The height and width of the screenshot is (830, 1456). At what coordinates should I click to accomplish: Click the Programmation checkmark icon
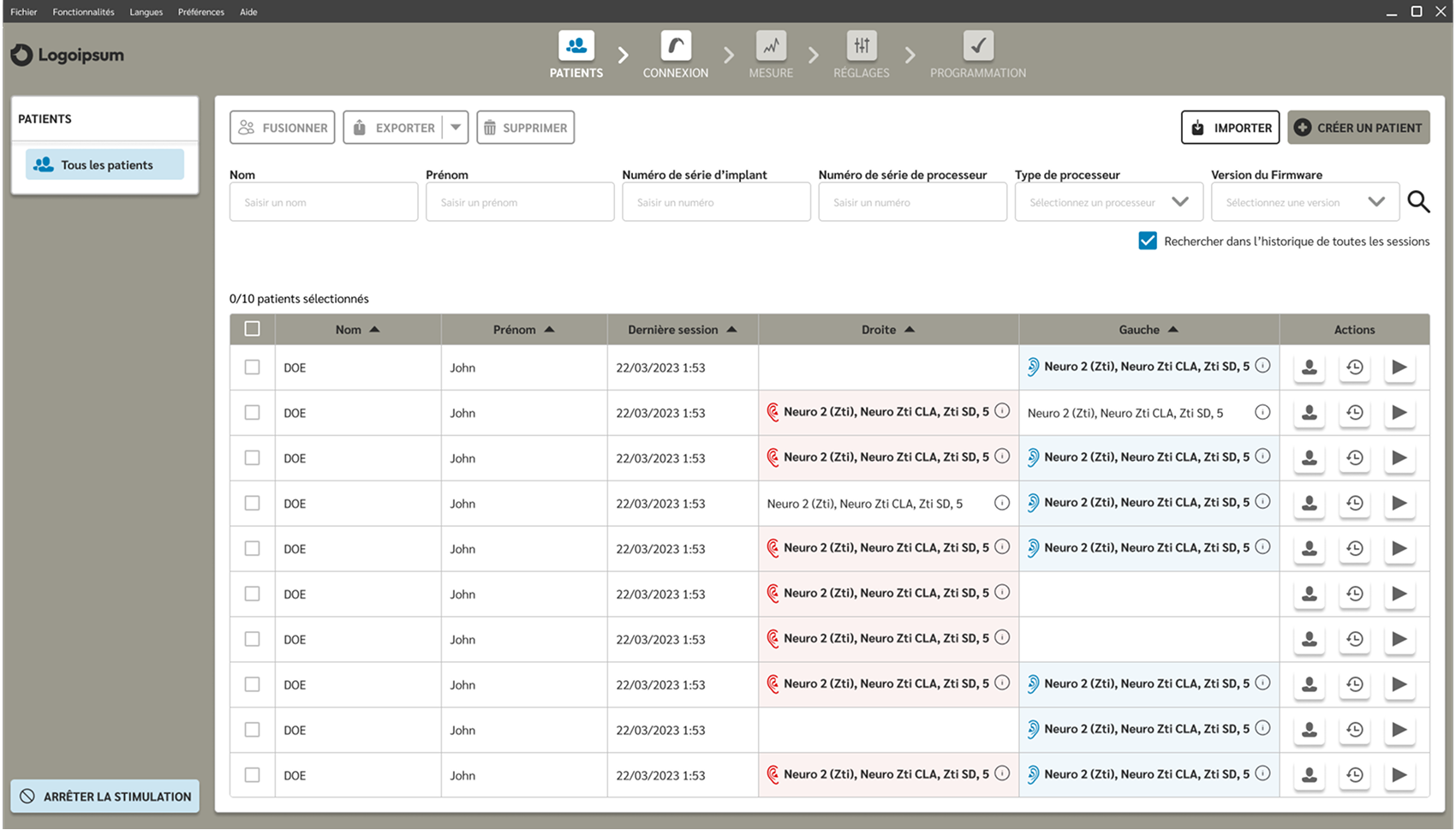click(x=978, y=45)
